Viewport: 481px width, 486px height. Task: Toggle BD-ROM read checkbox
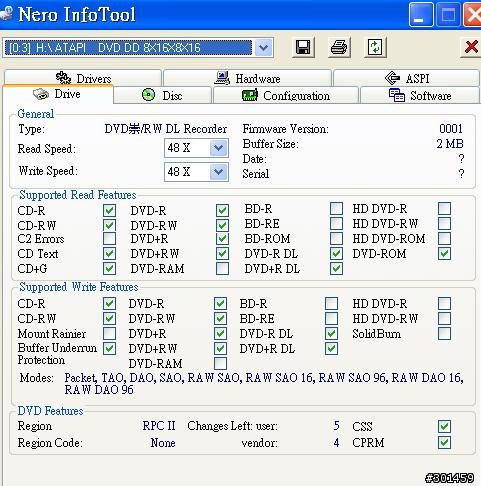pos(336,238)
